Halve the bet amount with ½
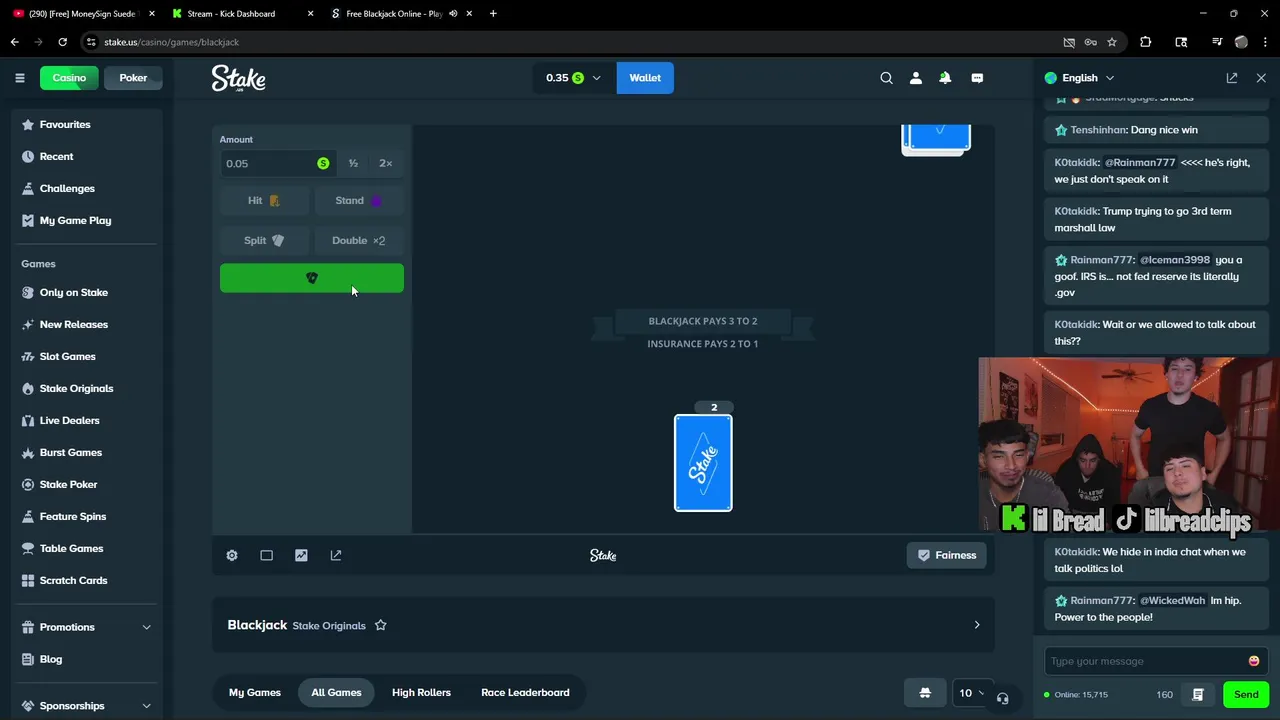Image resolution: width=1280 pixels, height=720 pixels. tap(353, 163)
